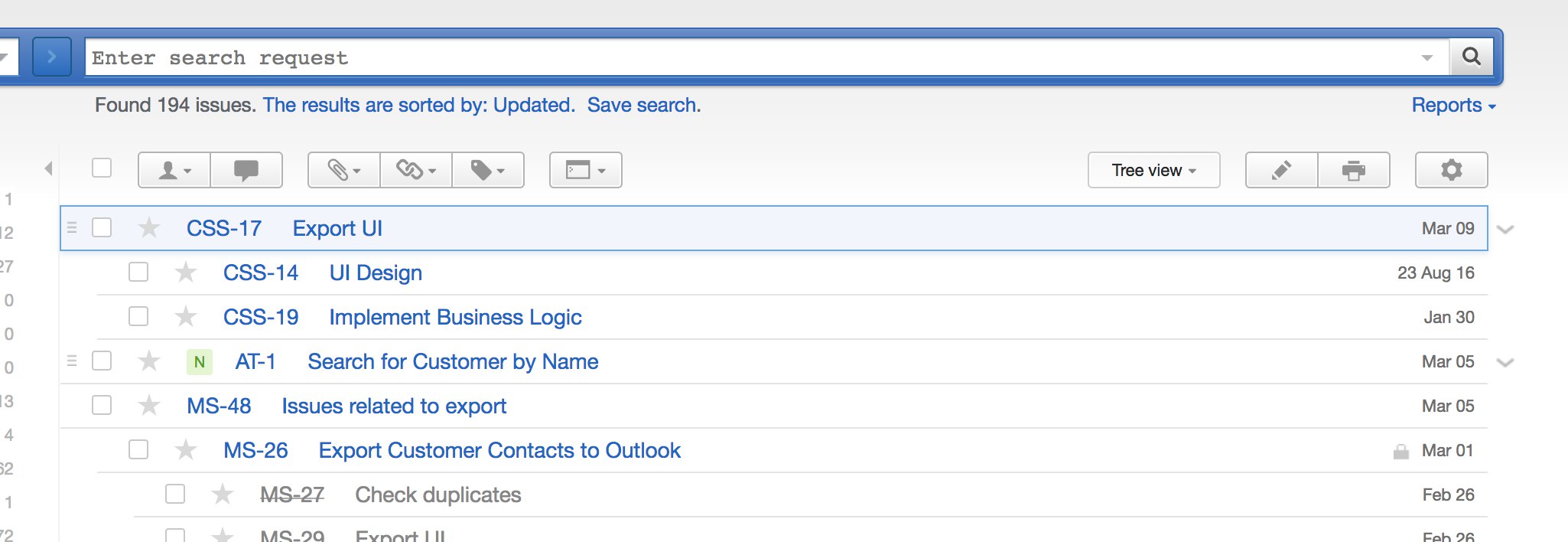This screenshot has height=542, width=1568.
Task: Open the assignee person icon menu
Action: tap(174, 170)
